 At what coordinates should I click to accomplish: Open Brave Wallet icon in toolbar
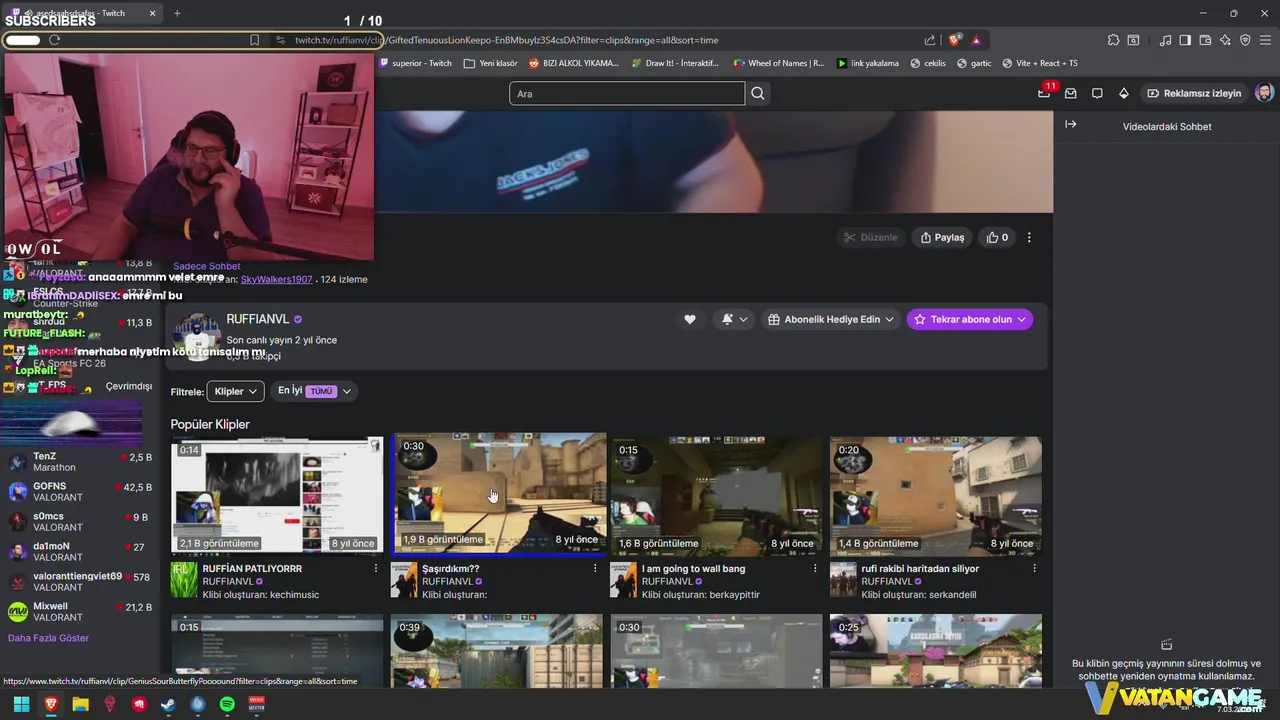coord(1205,40)
